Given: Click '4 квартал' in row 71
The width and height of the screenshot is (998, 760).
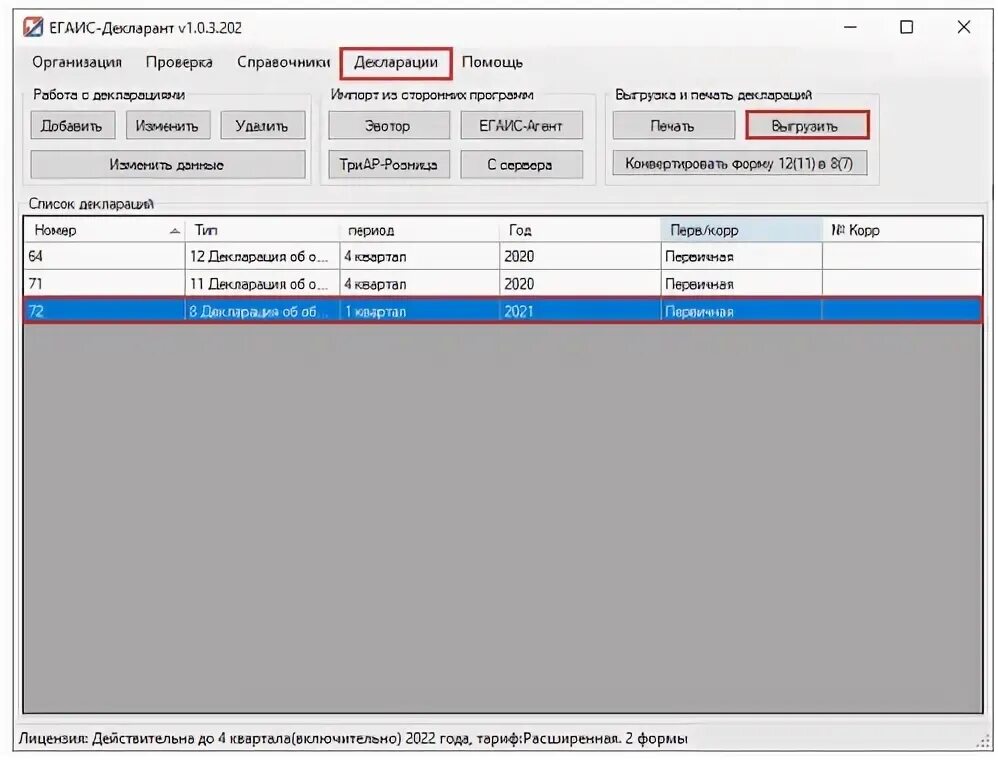Looking at the screenshot, I should tap(419, 284).
